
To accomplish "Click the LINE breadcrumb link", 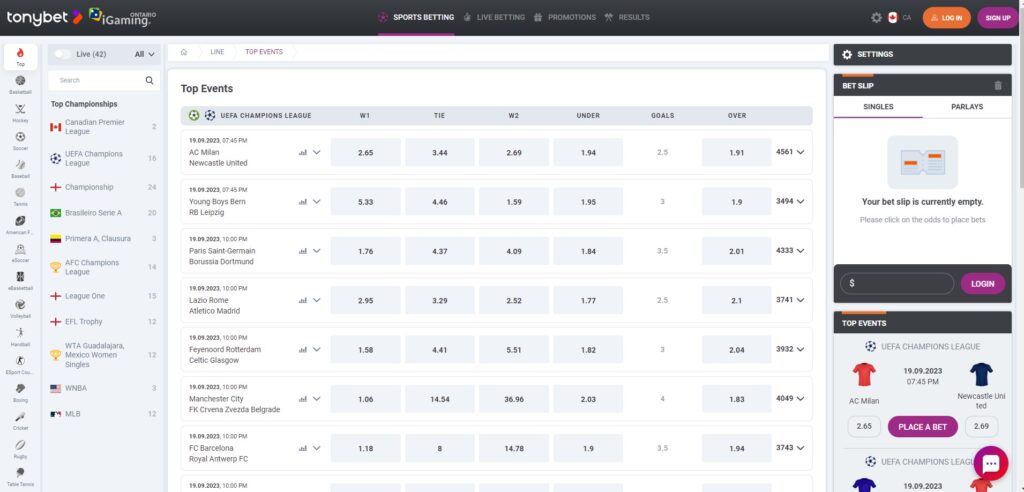I will click(x=217, y=52).
